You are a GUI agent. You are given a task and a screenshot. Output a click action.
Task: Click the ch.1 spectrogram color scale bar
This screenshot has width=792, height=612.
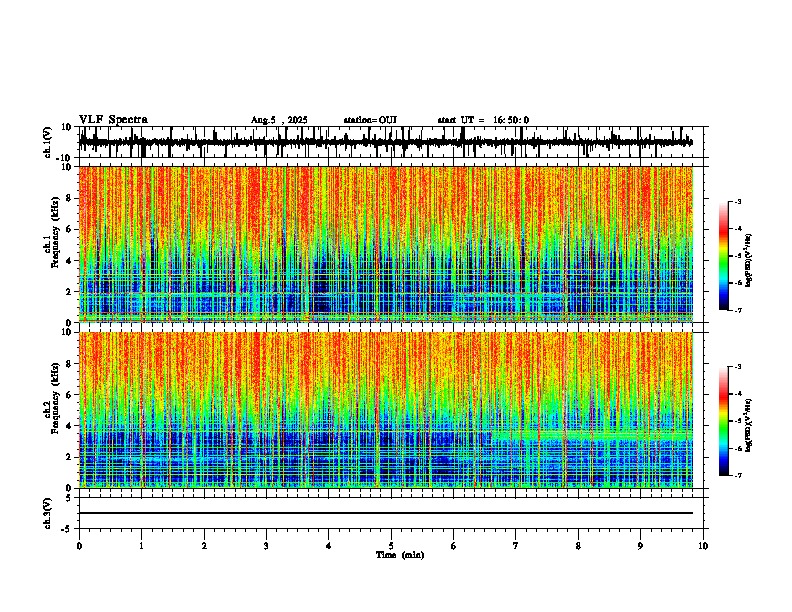coord(723,256)
